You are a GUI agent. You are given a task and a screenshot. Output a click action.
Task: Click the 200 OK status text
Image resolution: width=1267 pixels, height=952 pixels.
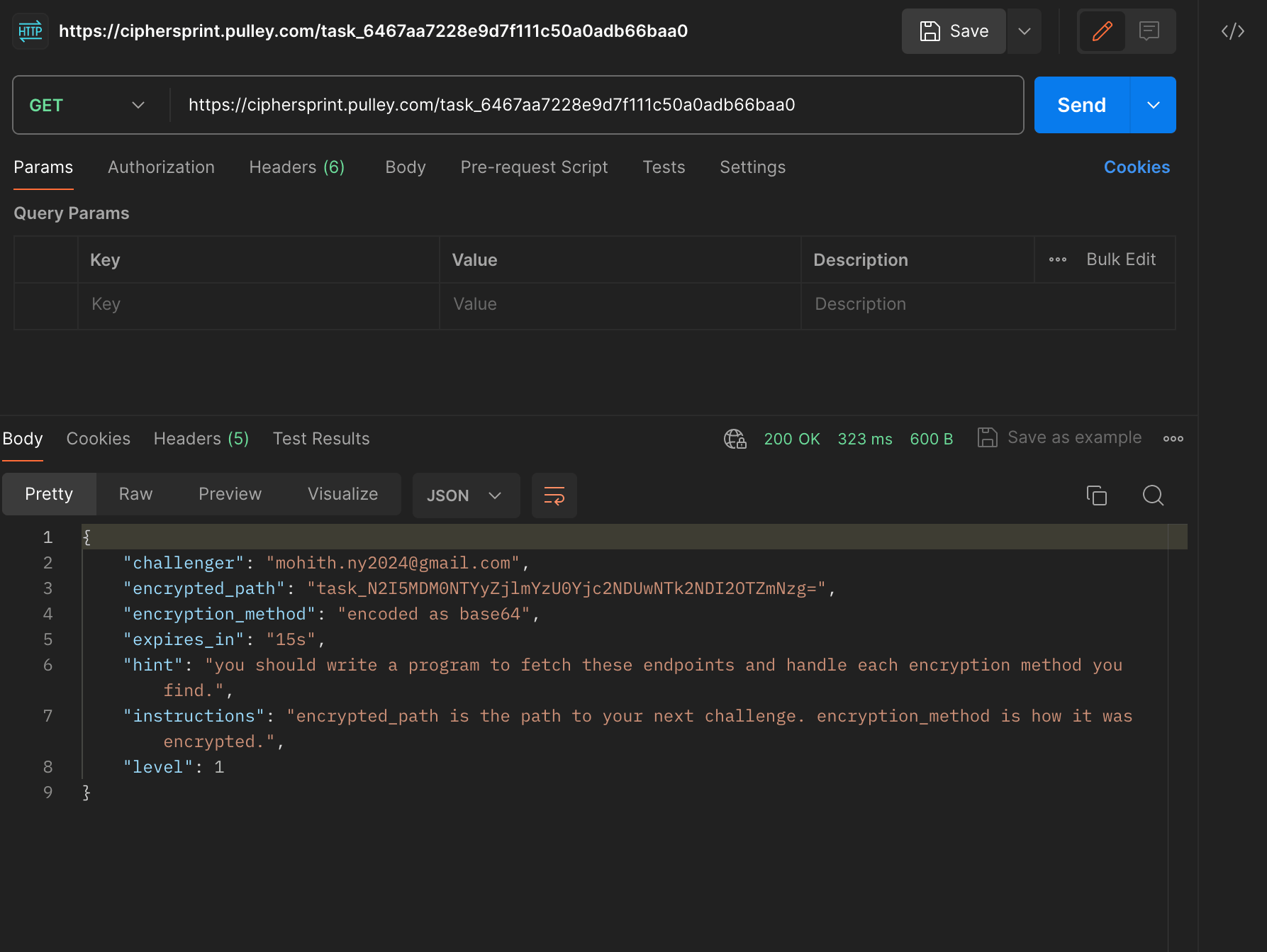coord(792,439)
